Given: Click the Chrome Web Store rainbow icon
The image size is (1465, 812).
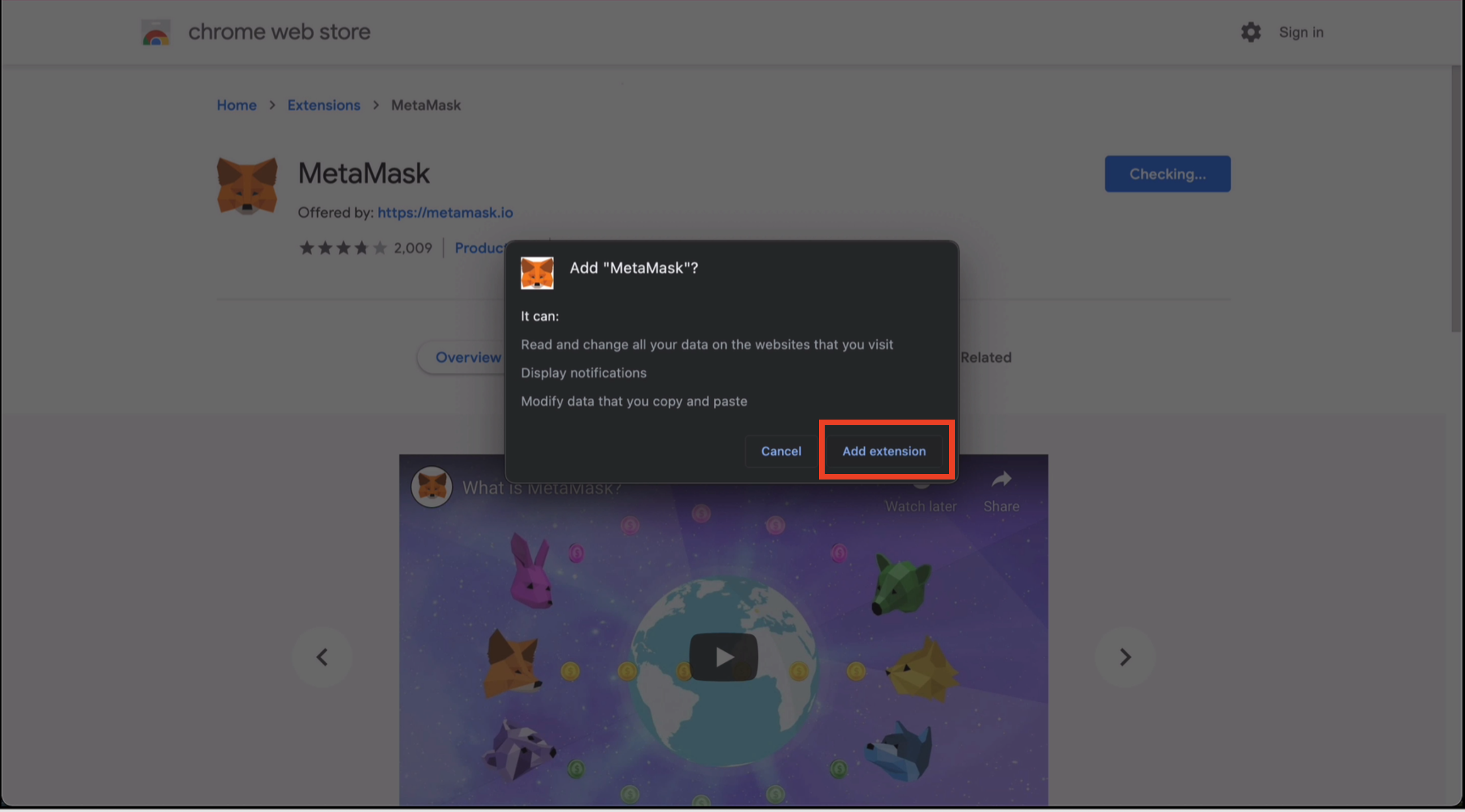Looking at the screenshot, I should (155, 32).
